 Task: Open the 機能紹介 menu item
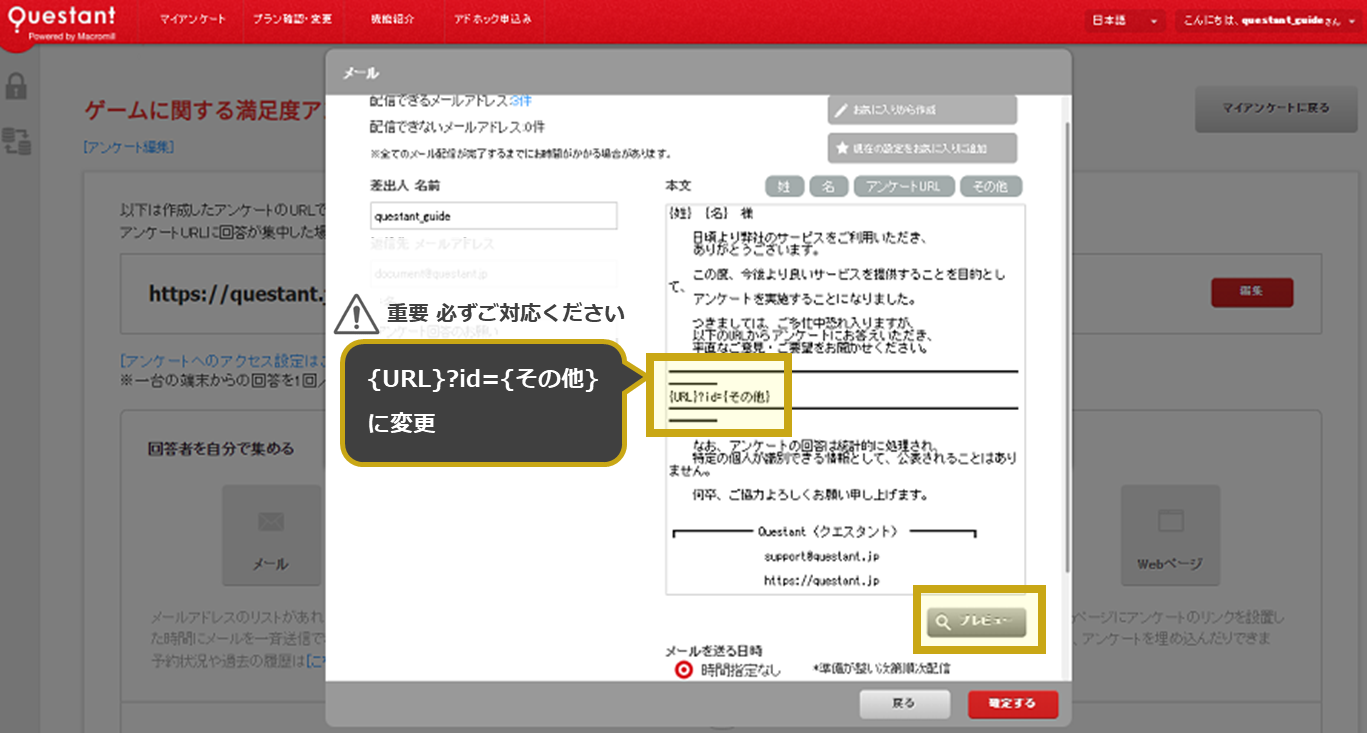coord(393,19)
